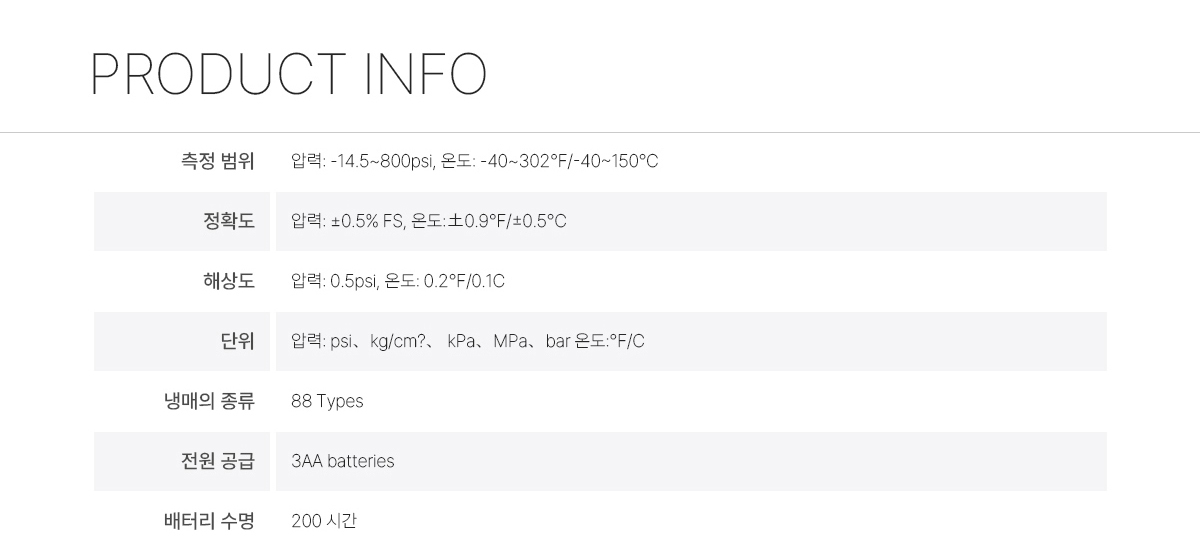Select the 0.2°F/0.1C temperature resolution text
Screen dimensions: 1200x550
point(464,281)
